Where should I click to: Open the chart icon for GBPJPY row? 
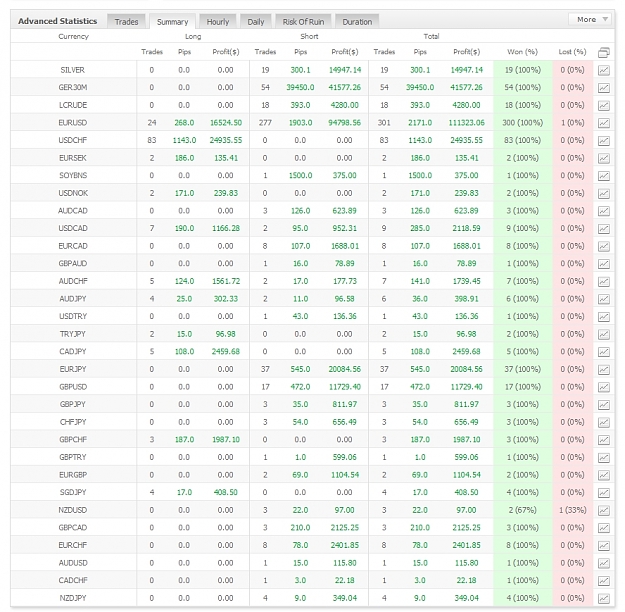click(x=603, y=405)
